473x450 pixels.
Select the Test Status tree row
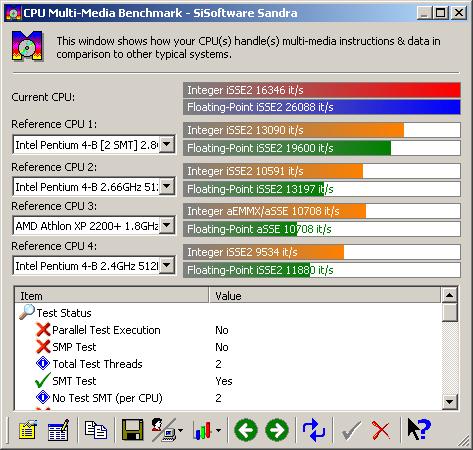228,313
